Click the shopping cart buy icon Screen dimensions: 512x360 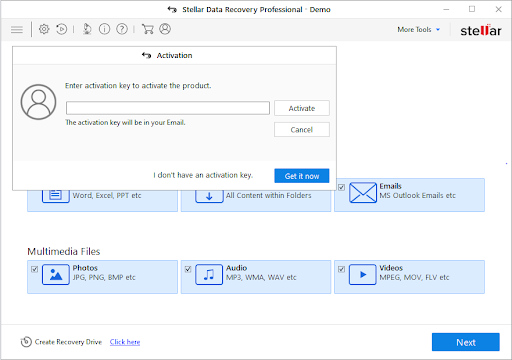tap(148, 29)
